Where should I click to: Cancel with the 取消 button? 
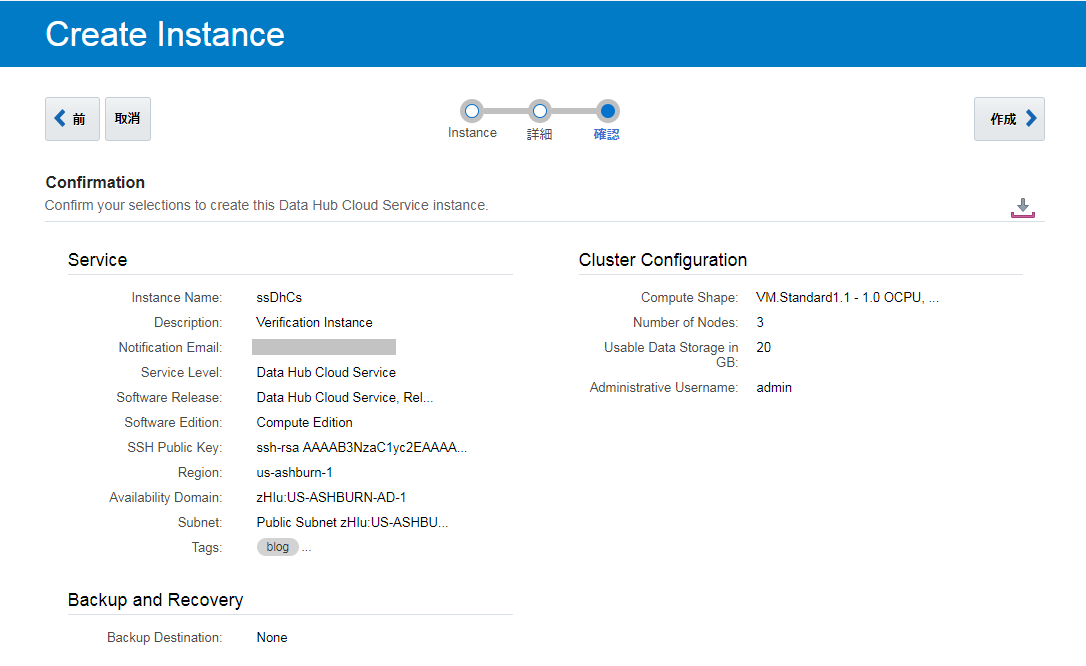point(127,119)
